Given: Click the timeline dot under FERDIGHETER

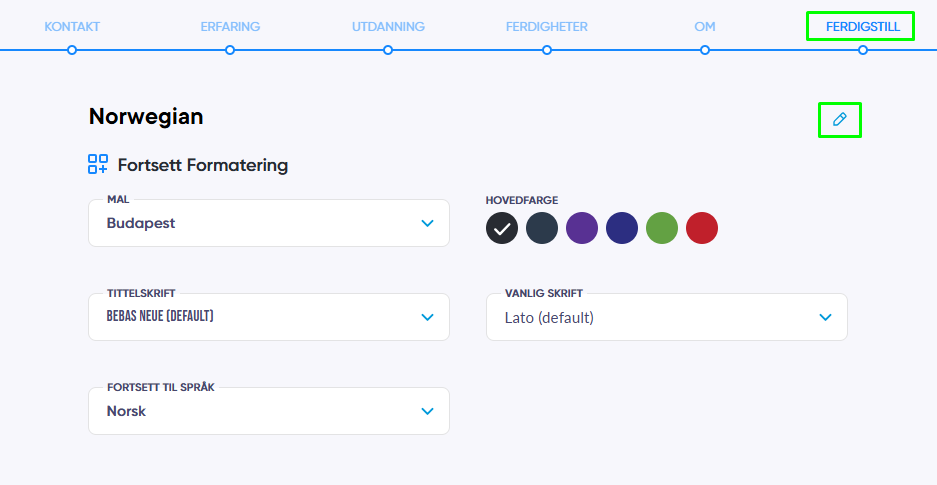Looking at the screenshot, I should pyautogui.click(x=547, y=50).
